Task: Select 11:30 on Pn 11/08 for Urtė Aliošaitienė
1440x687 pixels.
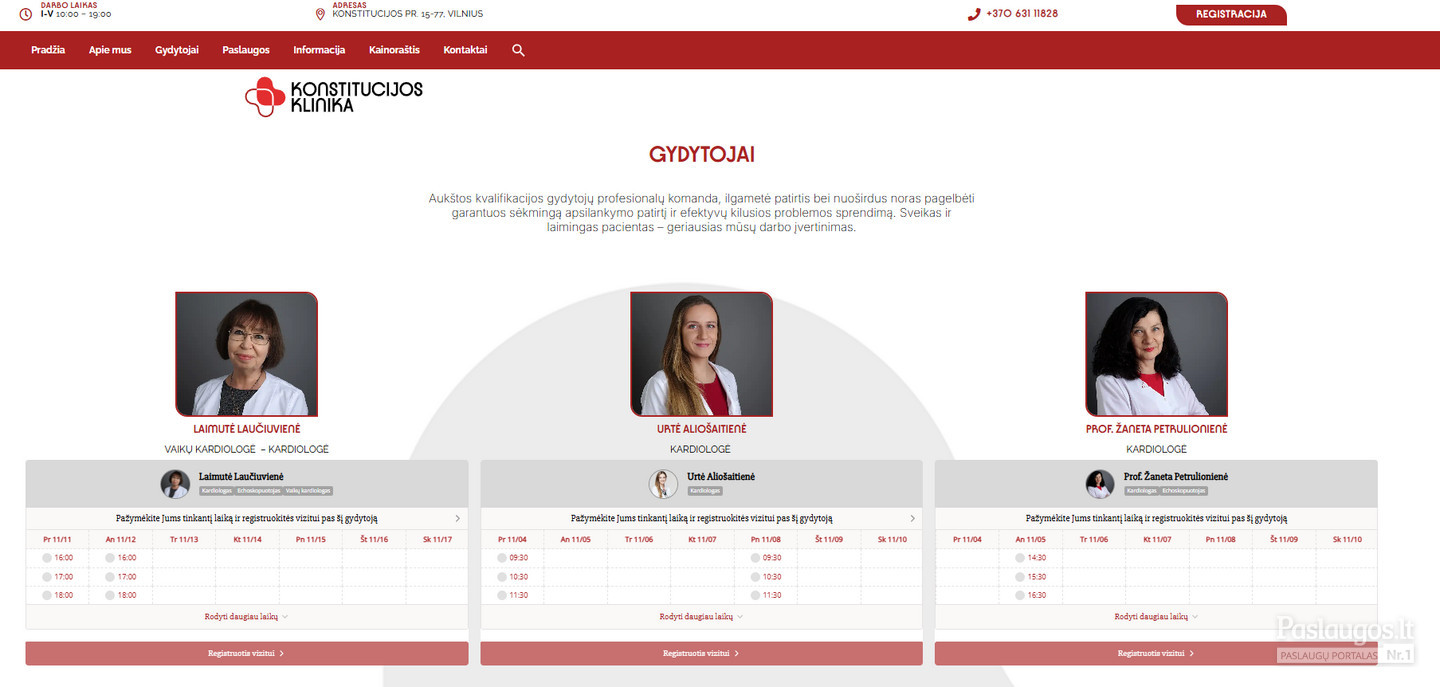Action: 766,595
